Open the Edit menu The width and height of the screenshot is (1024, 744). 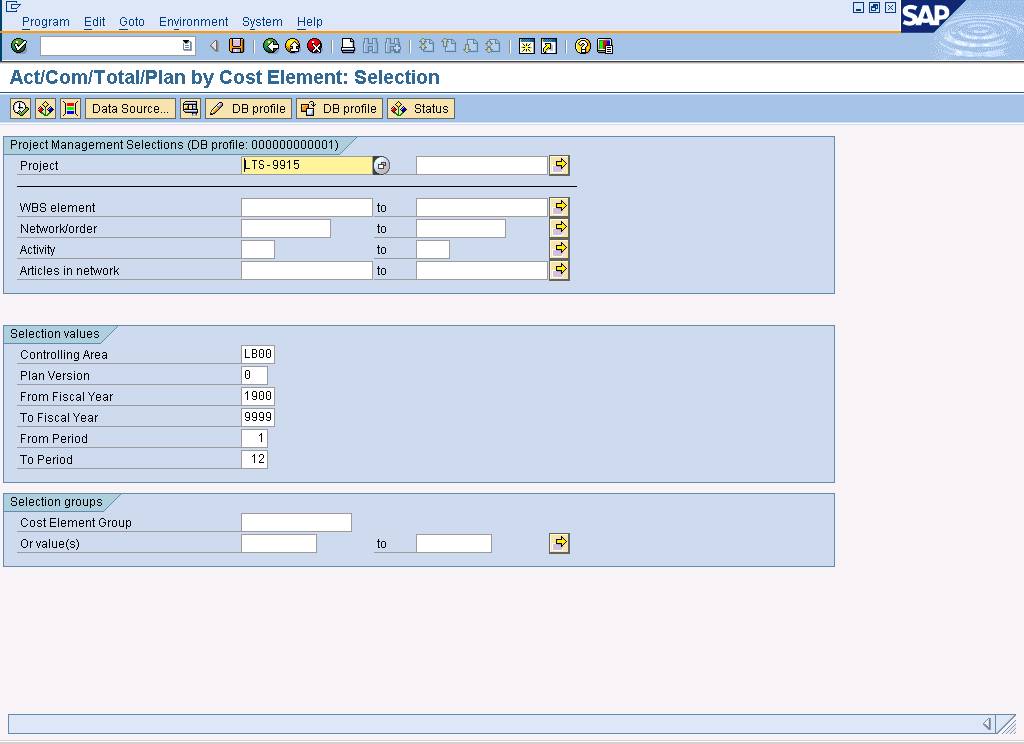95,22
